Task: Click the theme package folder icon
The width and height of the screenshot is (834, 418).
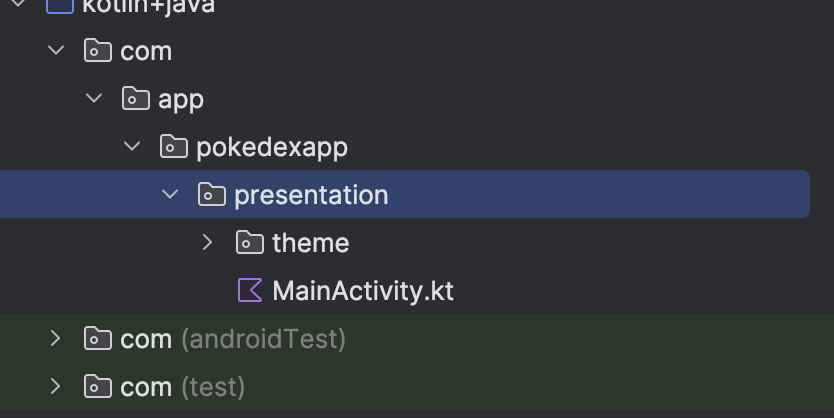Action: pyautogui.click(x=249, y=243)
